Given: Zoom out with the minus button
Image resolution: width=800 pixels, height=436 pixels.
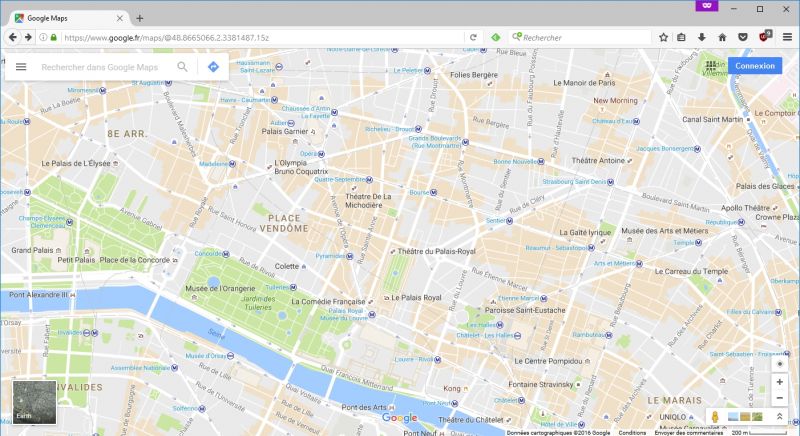Looking at the screenshot, I should 780,398.
